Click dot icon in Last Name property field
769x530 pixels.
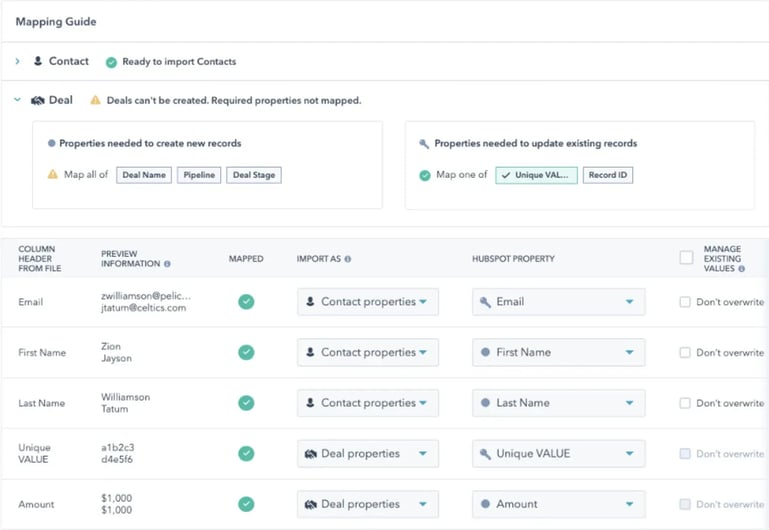[486, 403]
